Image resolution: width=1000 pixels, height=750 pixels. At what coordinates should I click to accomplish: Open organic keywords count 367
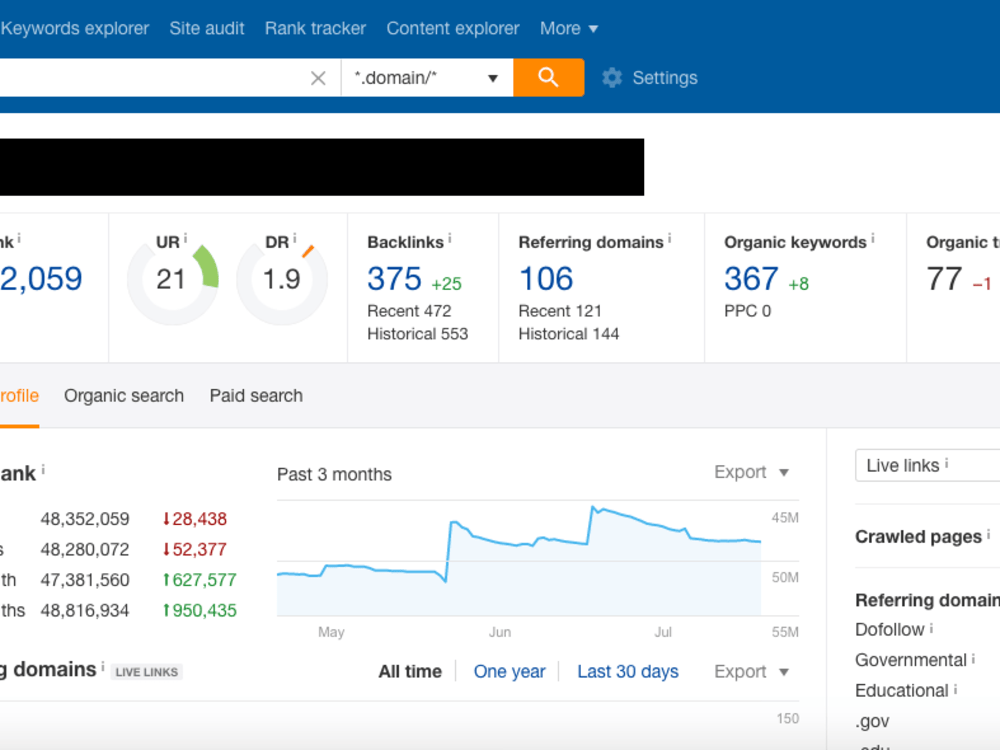pyautogui.click(x=751, y=279)
